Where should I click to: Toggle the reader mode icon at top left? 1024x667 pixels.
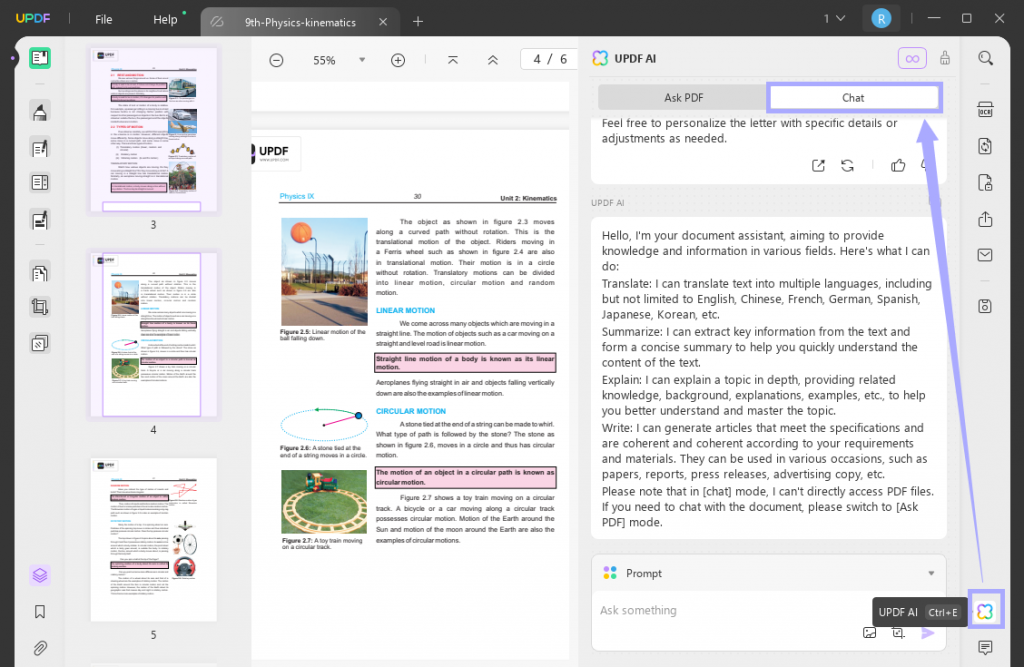(x=40, y=58)
